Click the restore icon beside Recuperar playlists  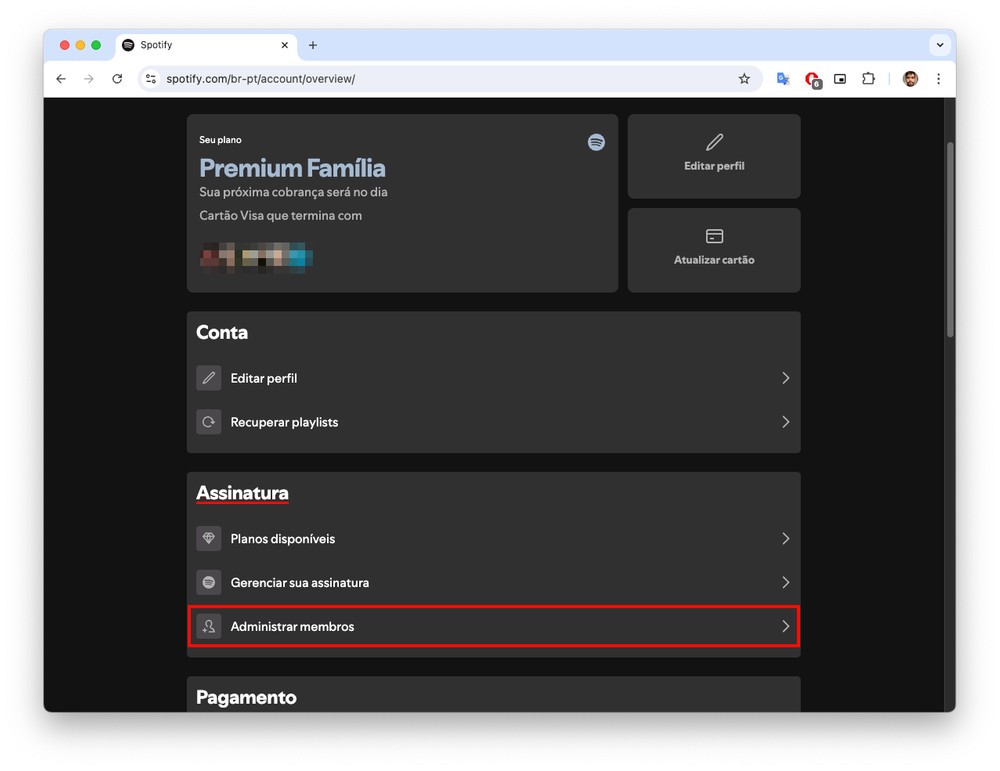[209, 422]
